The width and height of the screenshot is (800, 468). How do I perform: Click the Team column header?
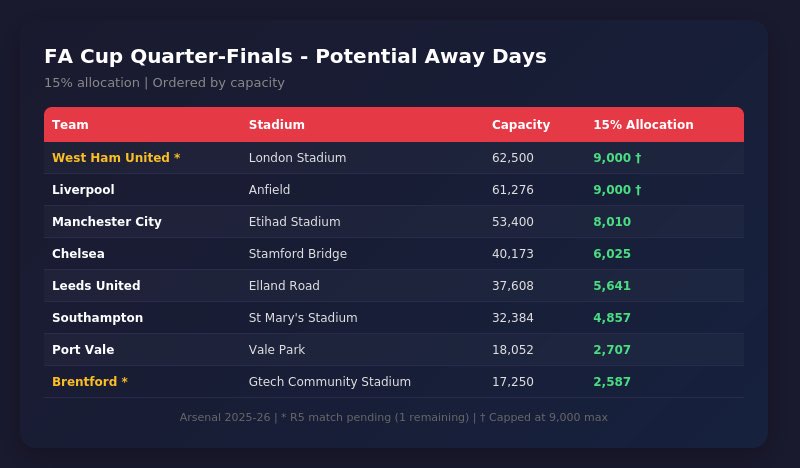[x=70, y=125]
